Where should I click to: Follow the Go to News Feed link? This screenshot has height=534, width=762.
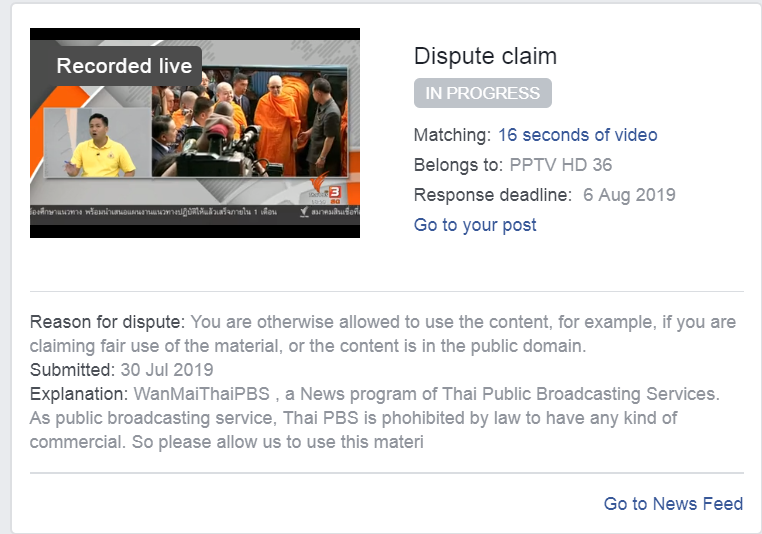pos(673,503)
